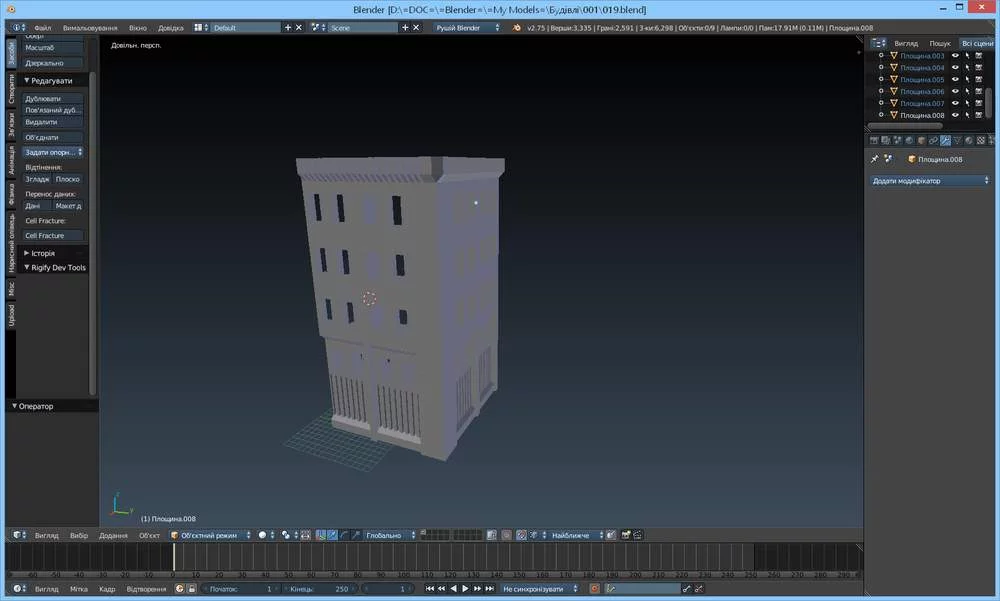The image size is (1000, 601).
Task: Toggle selectability arrow of Площина.006
Action: pos(967,92)
